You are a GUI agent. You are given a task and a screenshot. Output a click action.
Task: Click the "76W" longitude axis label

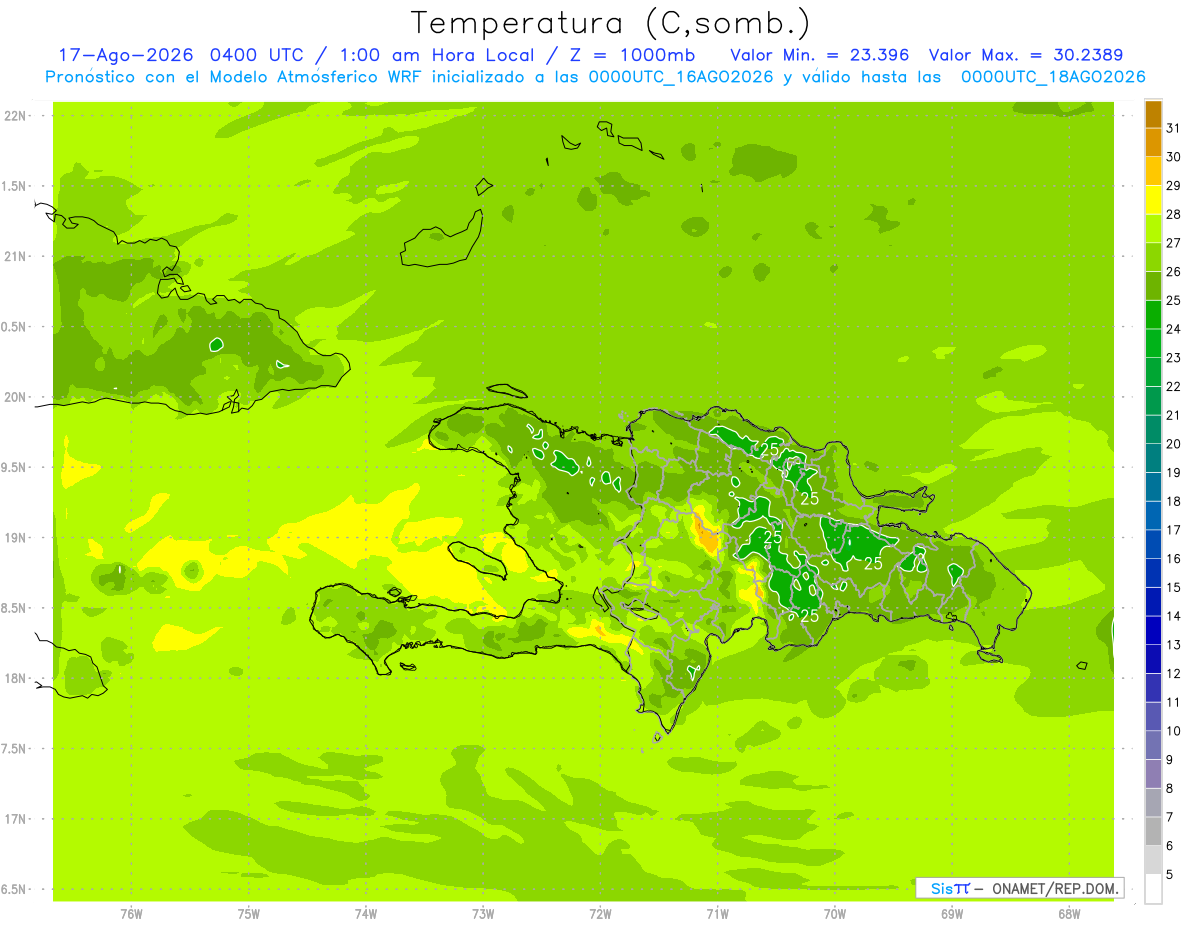tap(131, 914)
